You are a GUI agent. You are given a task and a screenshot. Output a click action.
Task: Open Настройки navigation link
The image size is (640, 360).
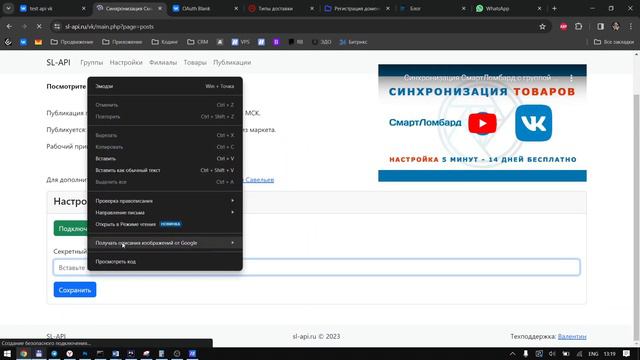pos(126,62)
